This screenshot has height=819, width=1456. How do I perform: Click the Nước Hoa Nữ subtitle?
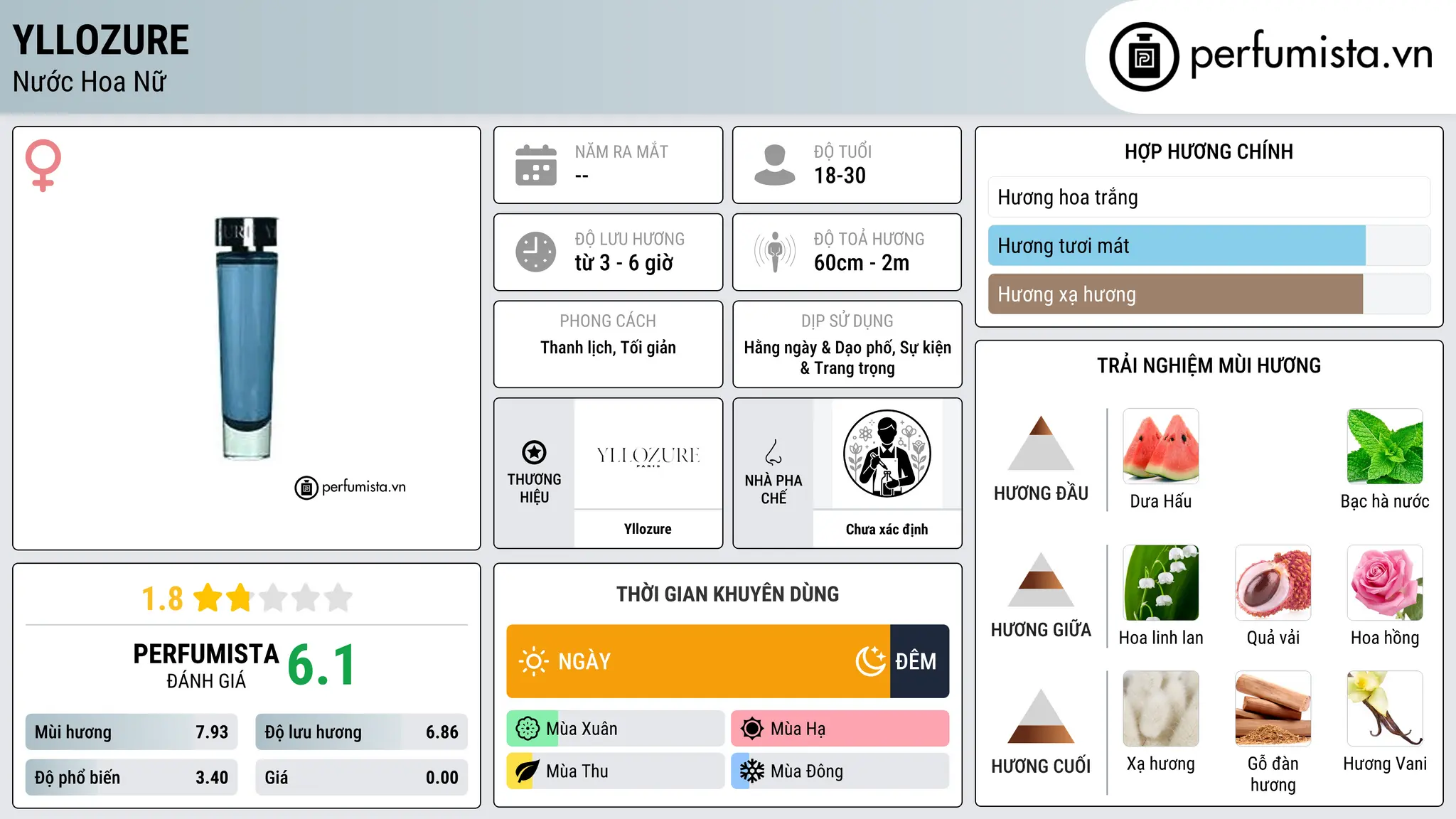pos(90,82)
